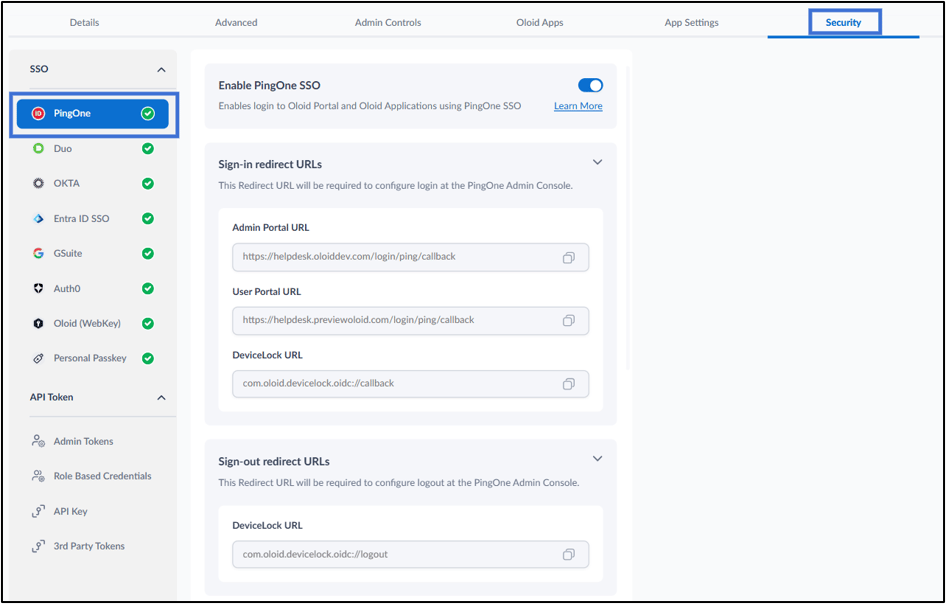
Task: Click the green check beside PingOne
Action: (148, 113)
